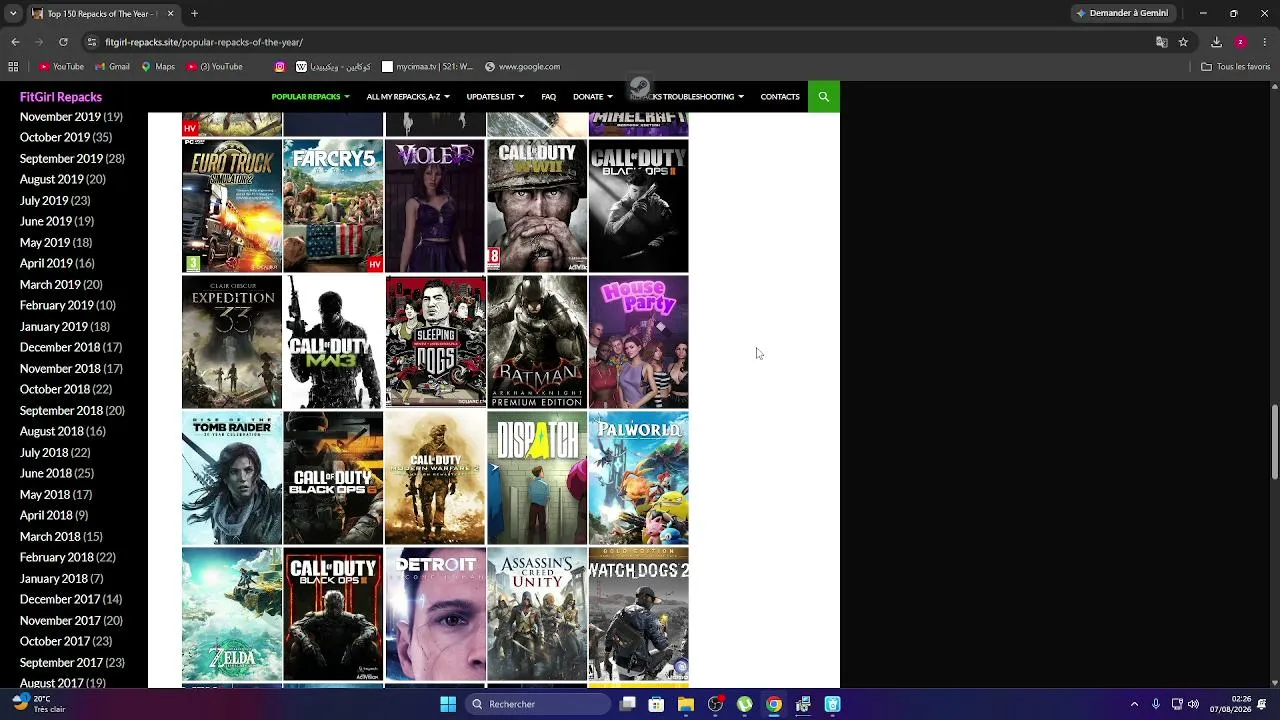Open the Sleeping Dogs game cover

[435, 342]
